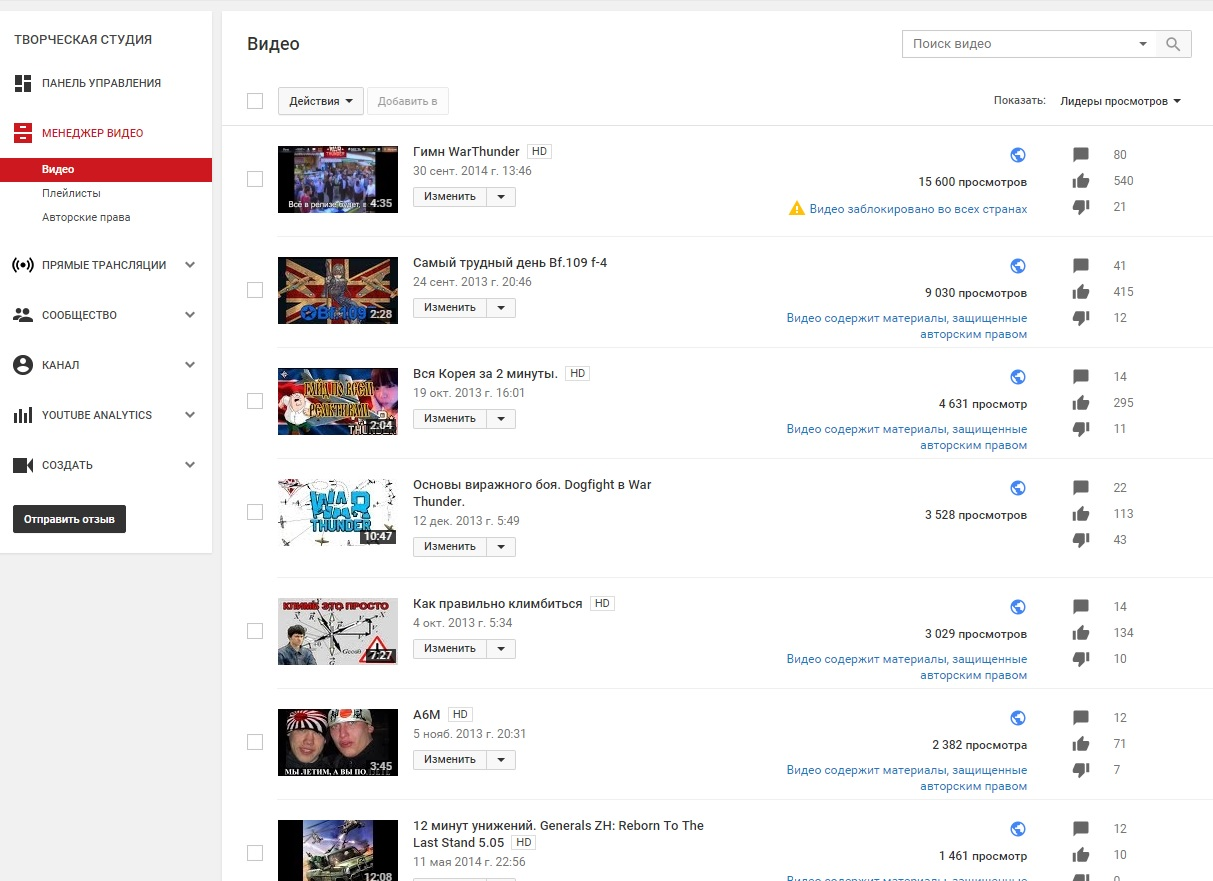Expand the YouTube Analytics section chevron

coord(190,415)
